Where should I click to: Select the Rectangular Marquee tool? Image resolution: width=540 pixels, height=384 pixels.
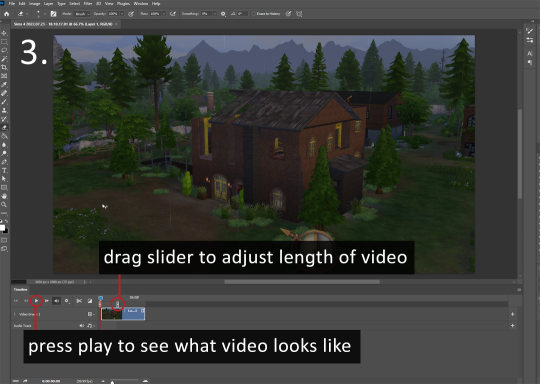pos(4,42)
